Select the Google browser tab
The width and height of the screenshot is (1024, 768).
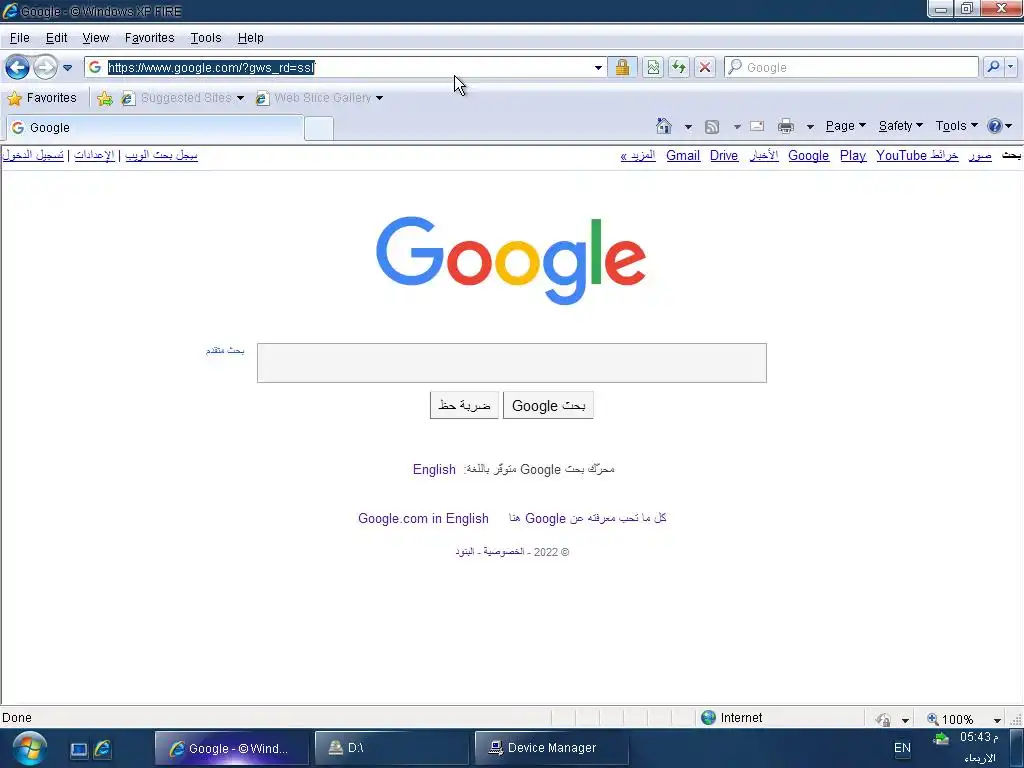click(155, 127)
